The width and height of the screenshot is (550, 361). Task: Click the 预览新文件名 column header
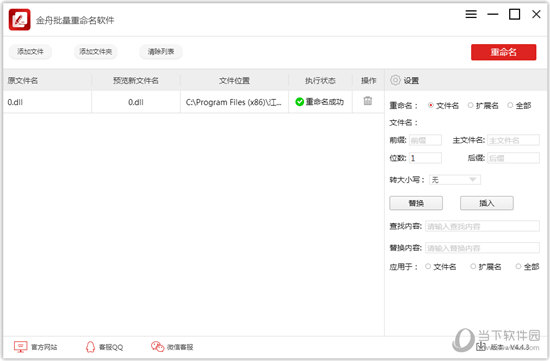[136, 80]
